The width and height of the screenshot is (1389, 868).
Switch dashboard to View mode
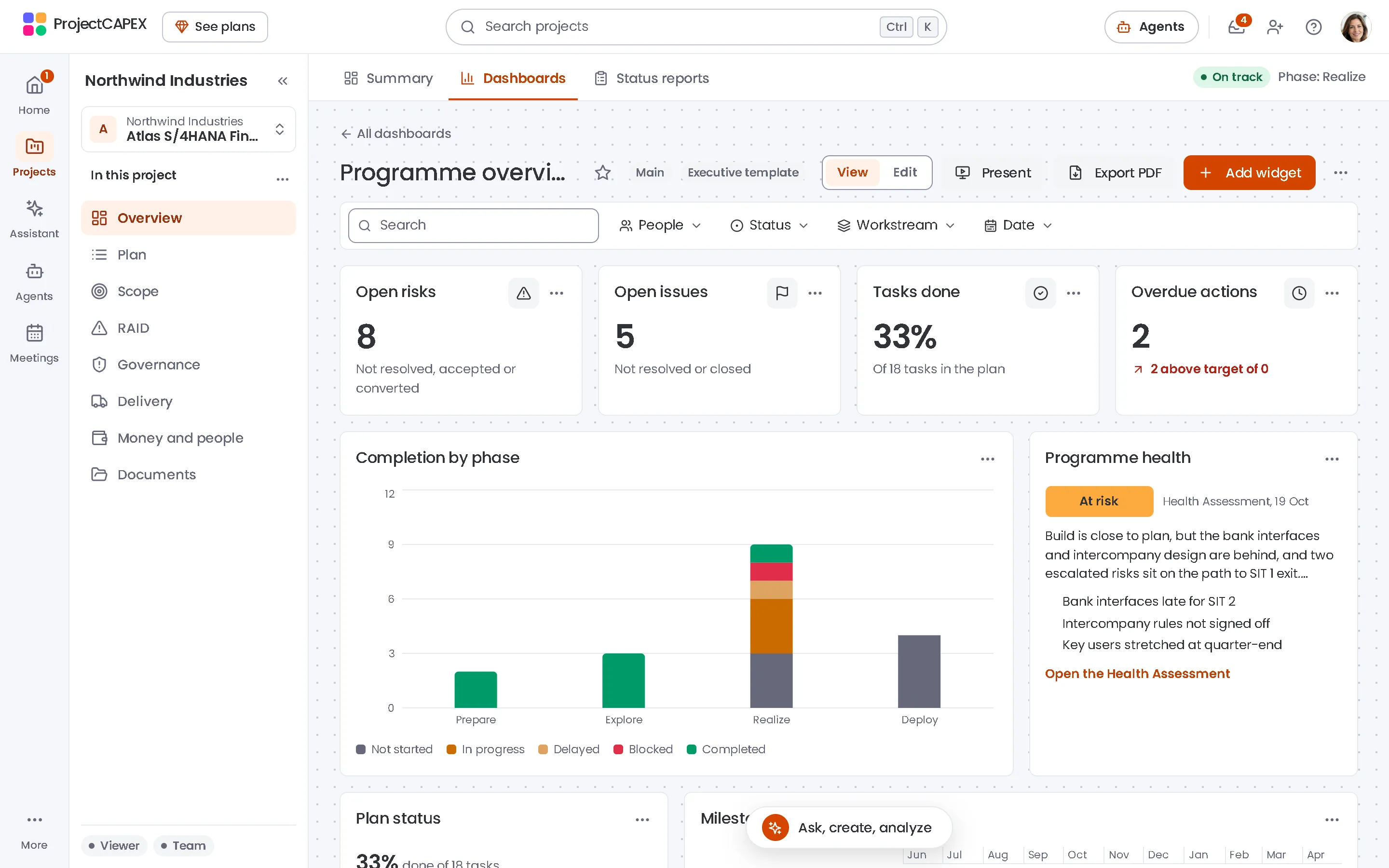click(852, 172)
